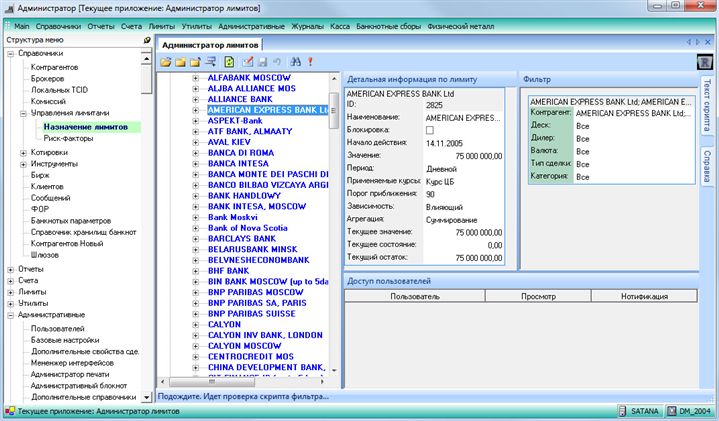Click the dark icon at toolbar right end
This screenshot has height=421, width=719.
tap(705, 62)
